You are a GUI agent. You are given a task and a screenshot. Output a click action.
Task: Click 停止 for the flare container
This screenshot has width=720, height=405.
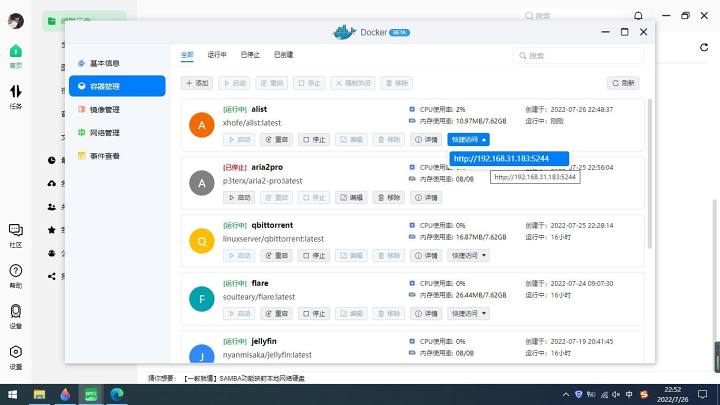314,314
